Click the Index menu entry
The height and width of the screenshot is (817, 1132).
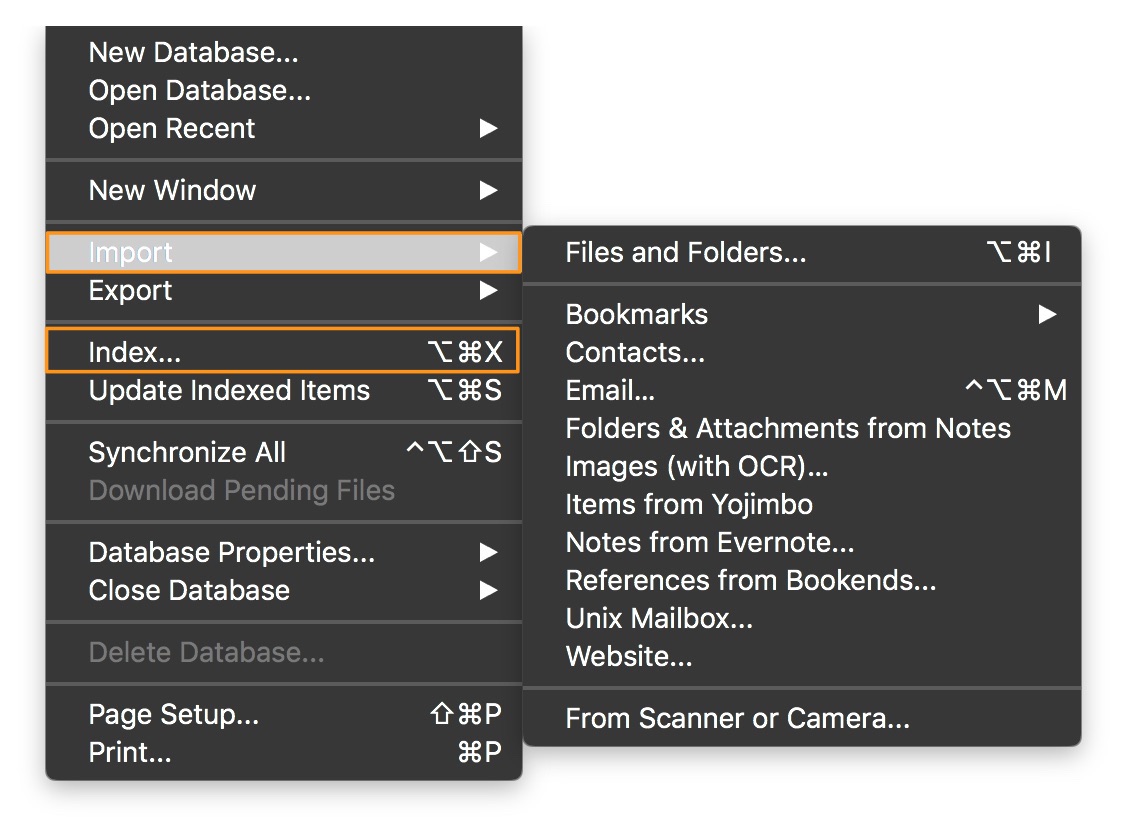135,352
